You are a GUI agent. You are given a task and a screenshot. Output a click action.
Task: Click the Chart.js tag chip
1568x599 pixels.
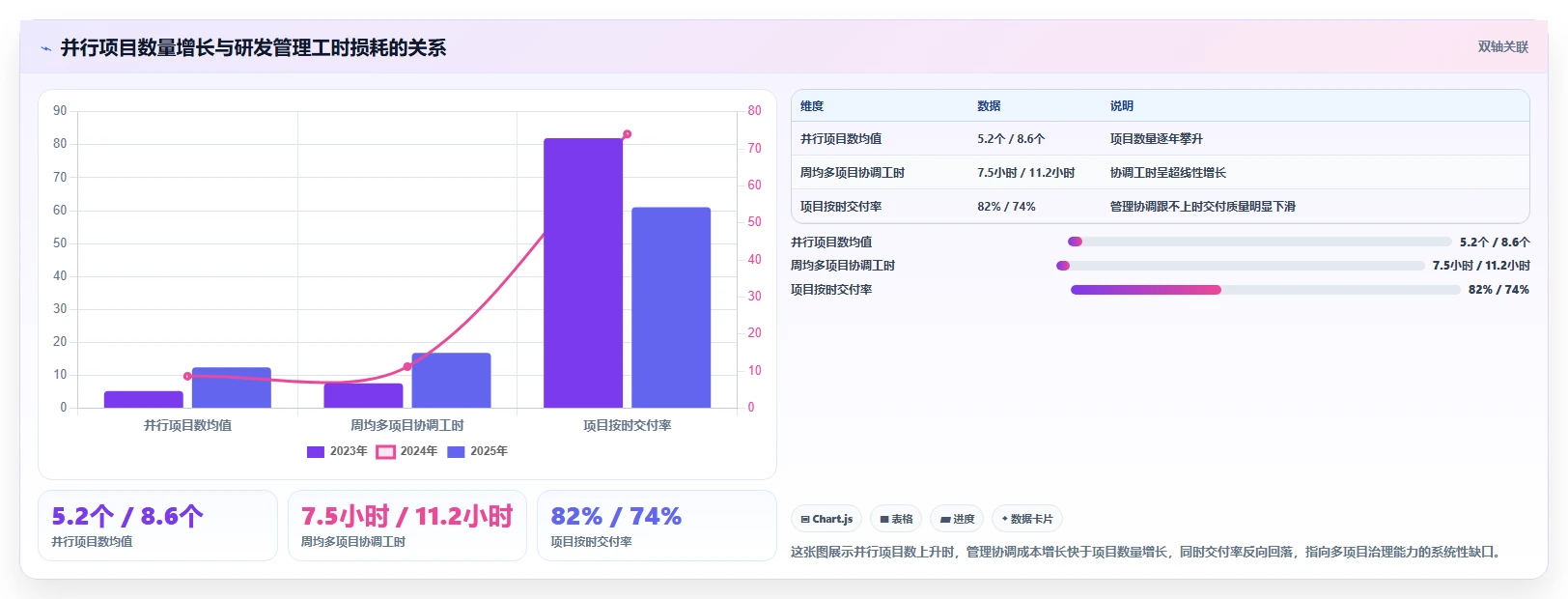(826, 519)
